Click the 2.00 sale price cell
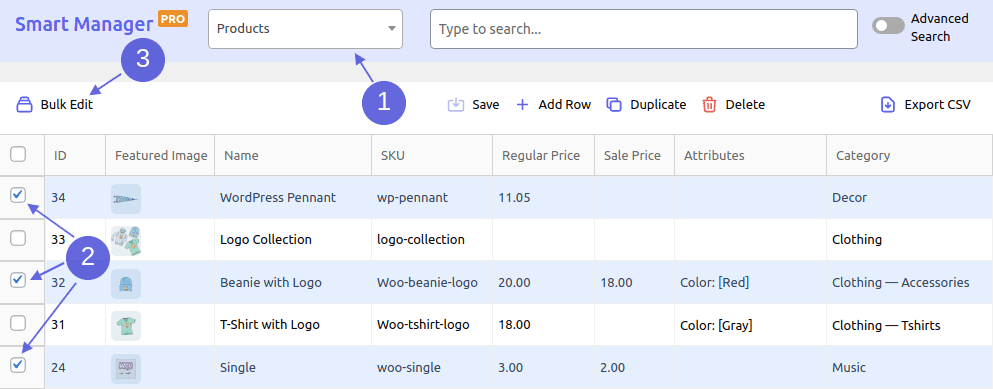Image resolution: width=993 pixels, height=389 pixels. click(x=635, y=367)
